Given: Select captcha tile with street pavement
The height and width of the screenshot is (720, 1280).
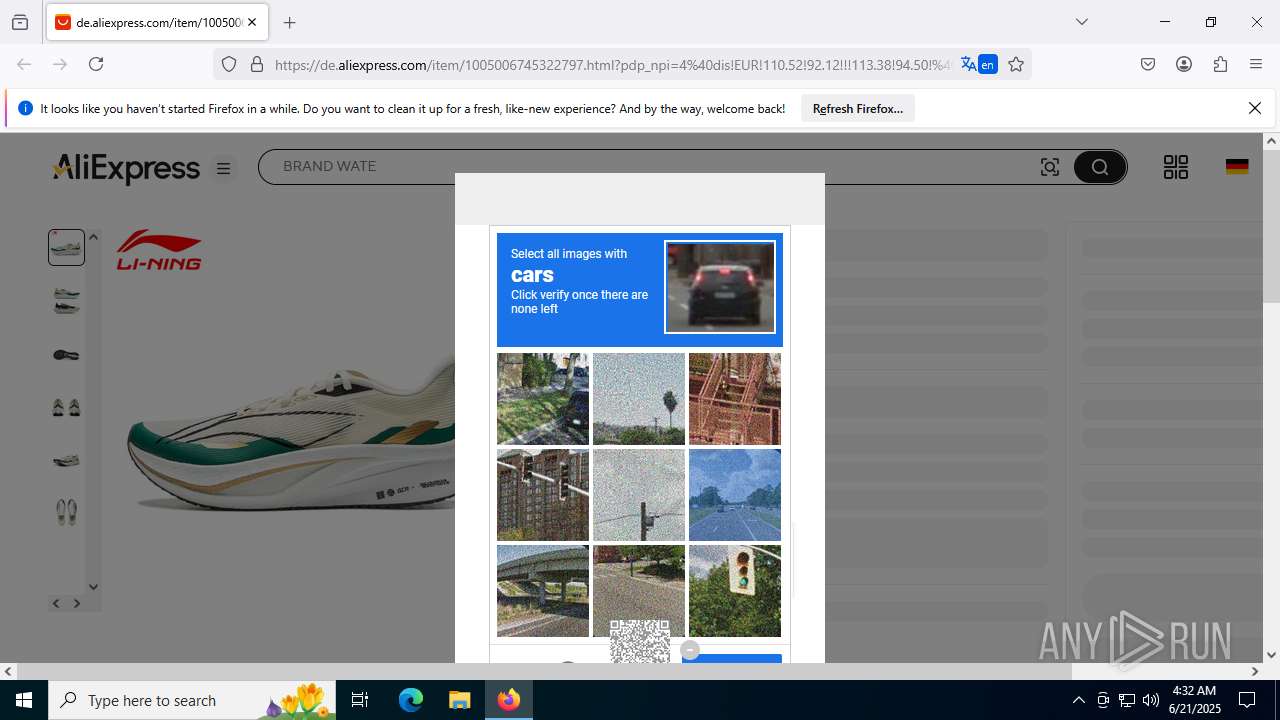Looking at the screenshot, I should (x=639, y=591).
